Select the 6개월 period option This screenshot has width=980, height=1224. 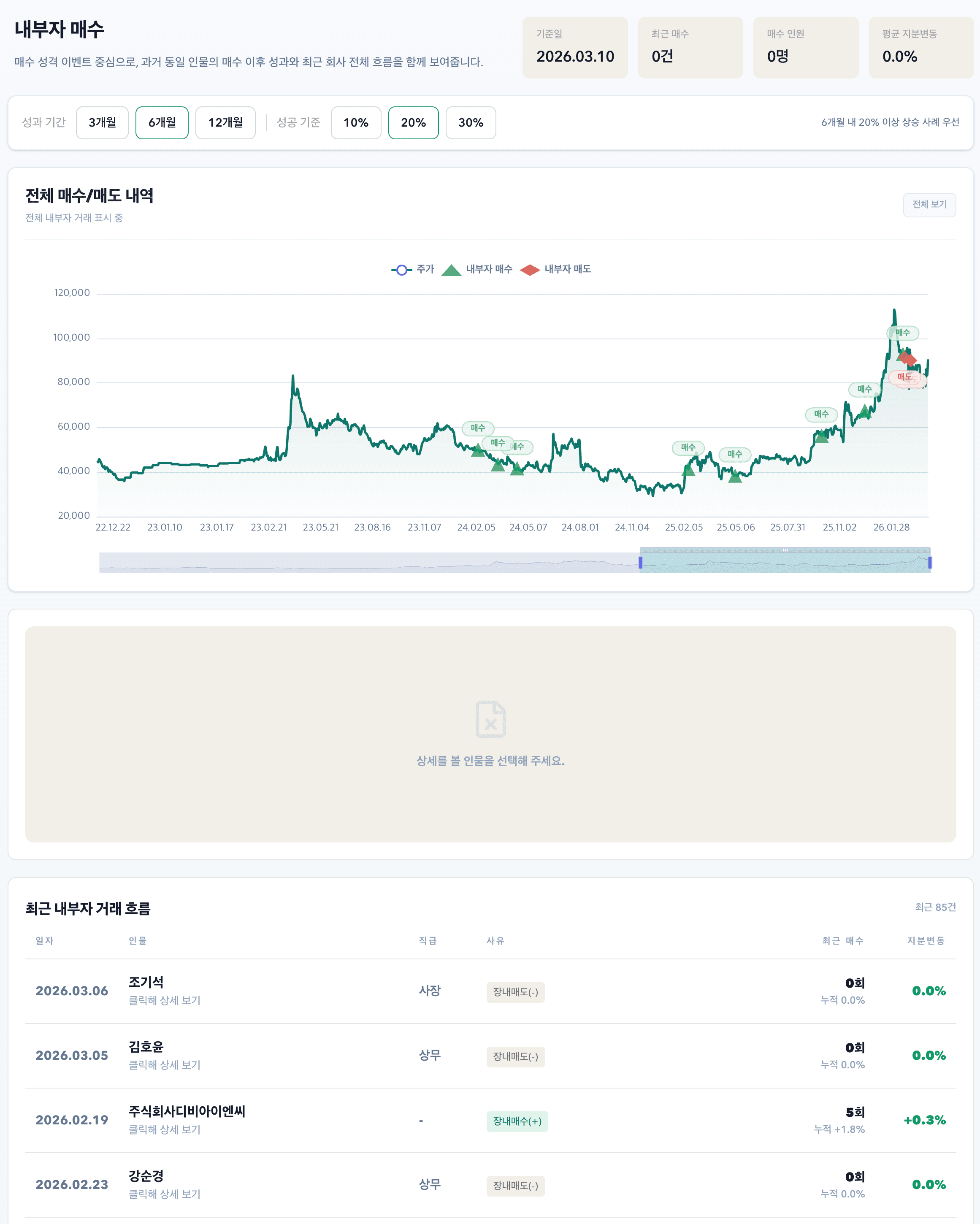[162, 123]
